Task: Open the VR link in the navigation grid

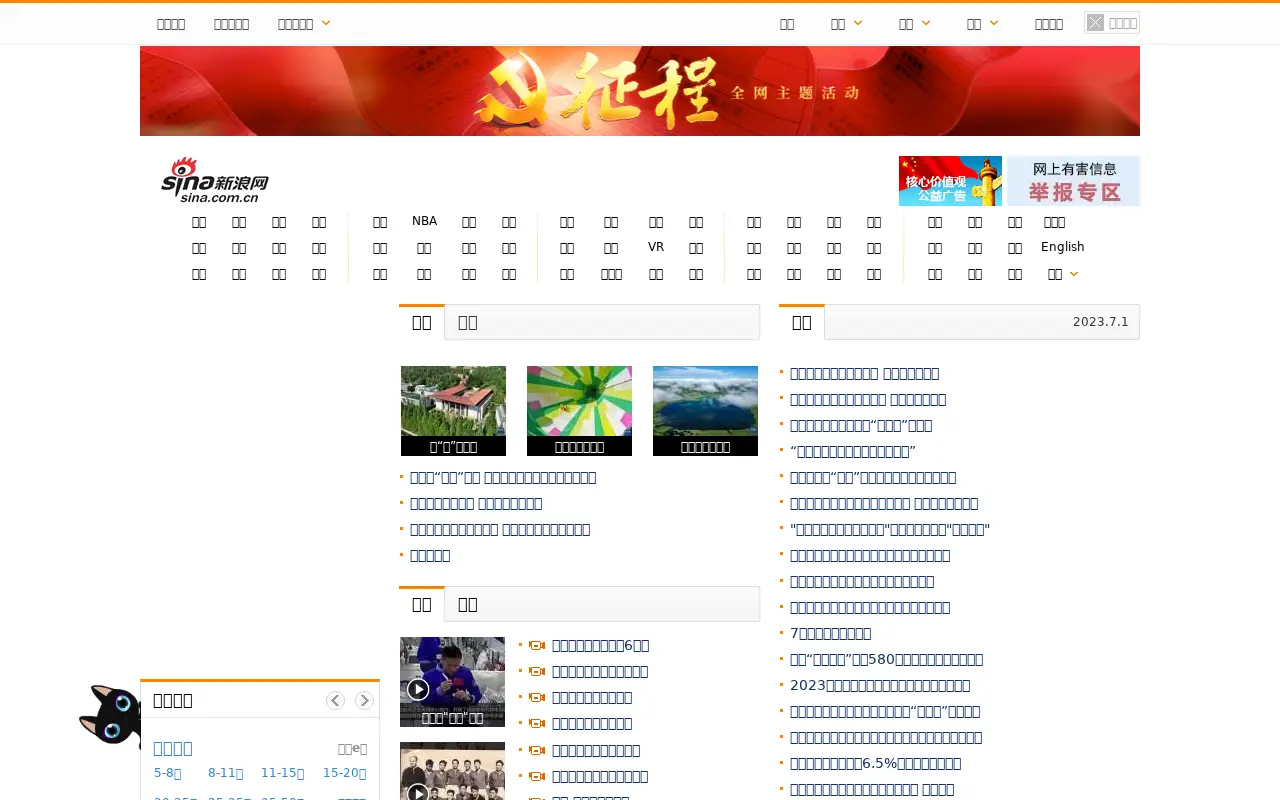Action: coord(656,247)
